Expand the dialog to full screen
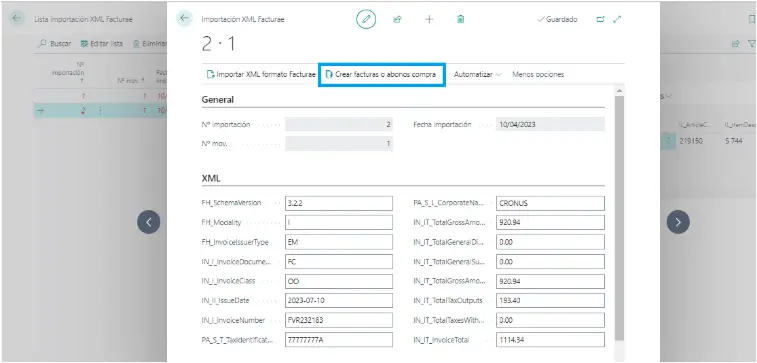Screen dimensions: 757x363 [x=617, y=19]
